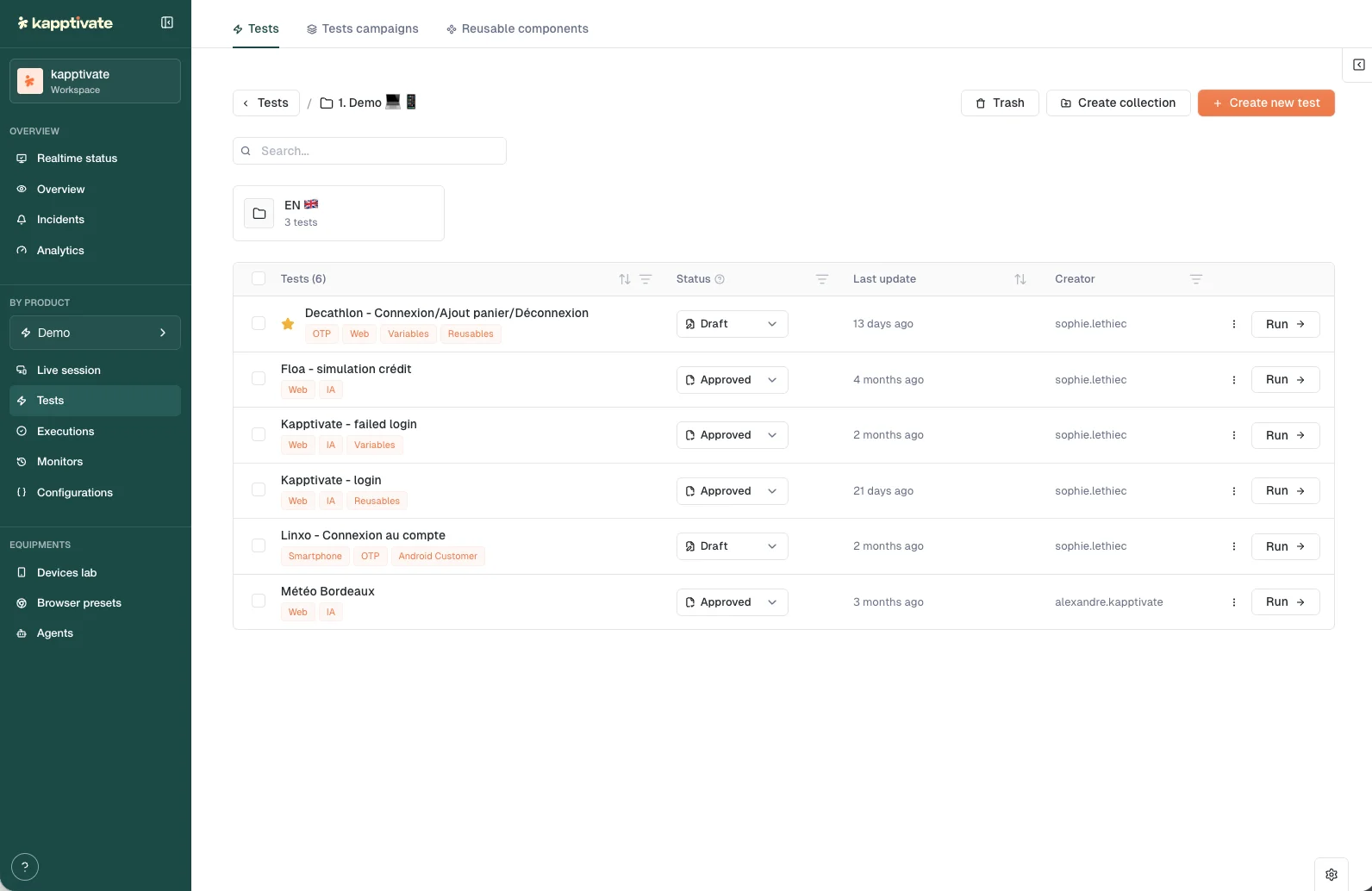Open the right side panel toggle icon
The width and height of the screenshot is (1372, 891).
pos(1358,65)
